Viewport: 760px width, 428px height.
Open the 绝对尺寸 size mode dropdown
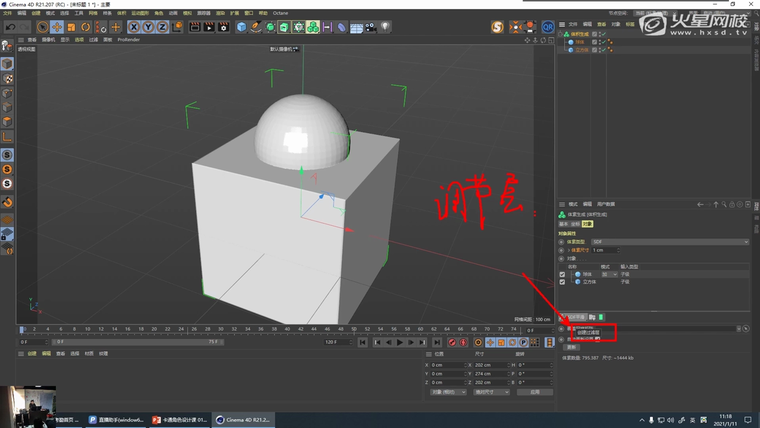click(492, 392)
